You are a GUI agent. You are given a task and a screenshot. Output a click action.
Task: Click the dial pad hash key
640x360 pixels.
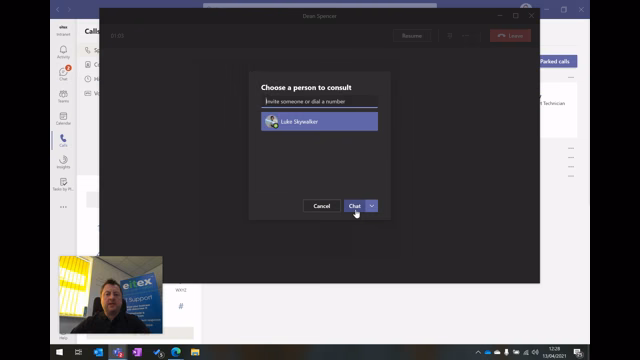point(181,306)
